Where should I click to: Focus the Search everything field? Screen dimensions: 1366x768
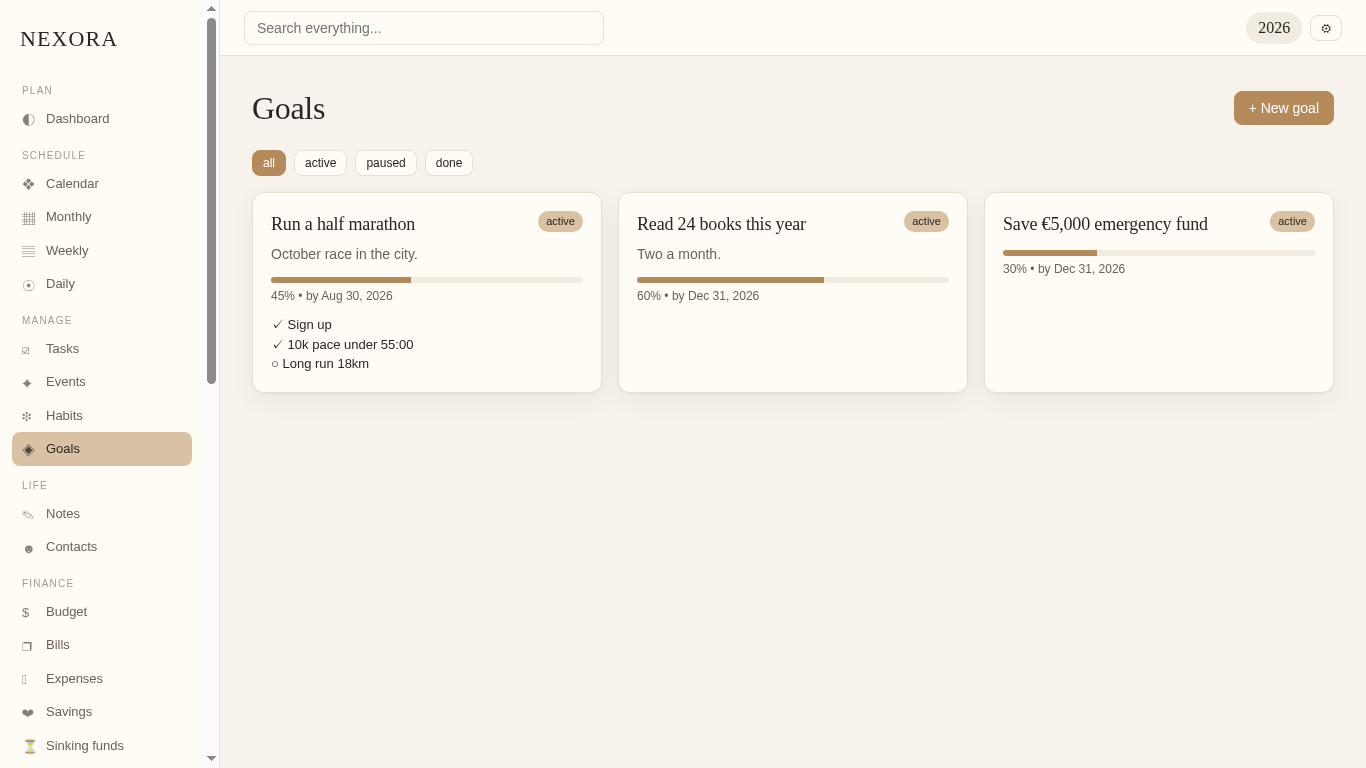tap(424, 28)
